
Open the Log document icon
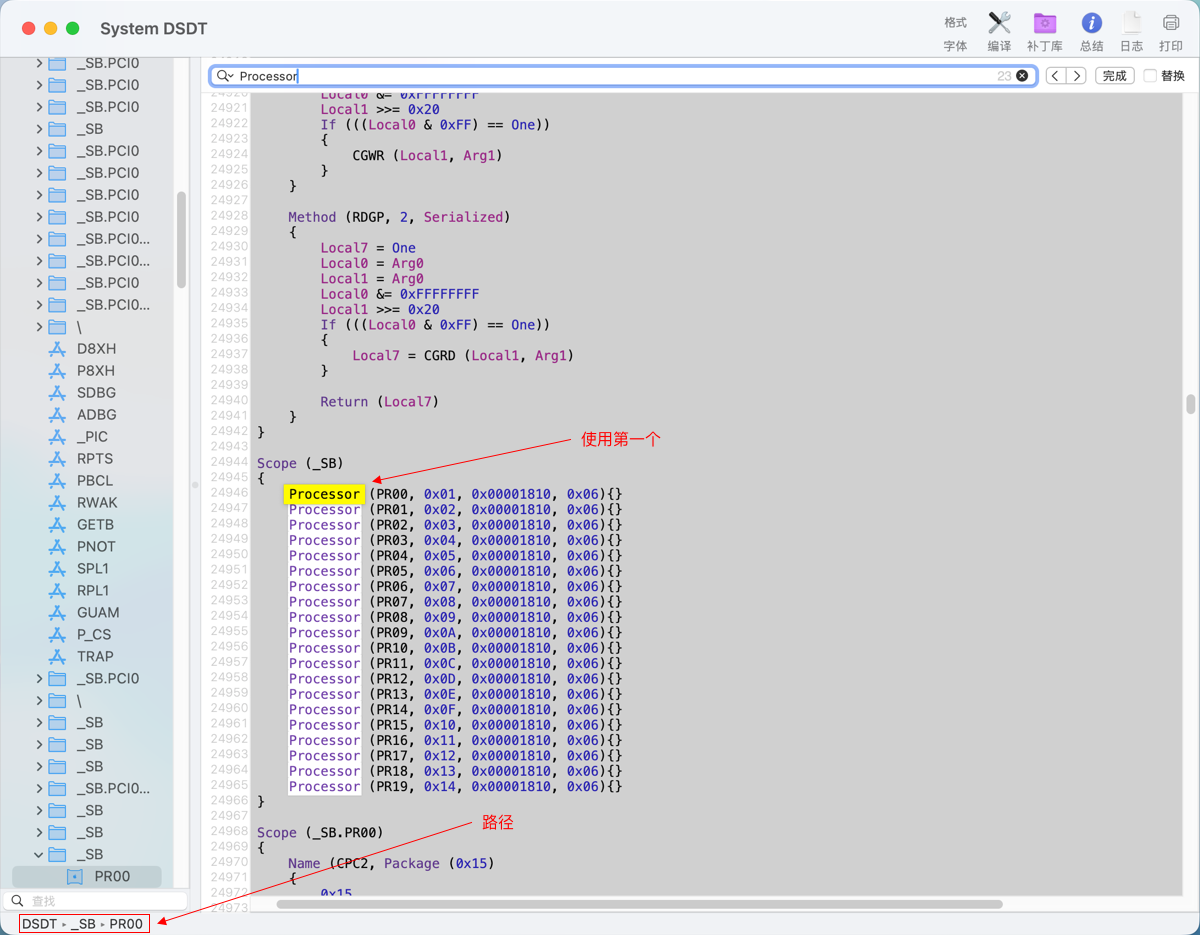(1131, 24)
